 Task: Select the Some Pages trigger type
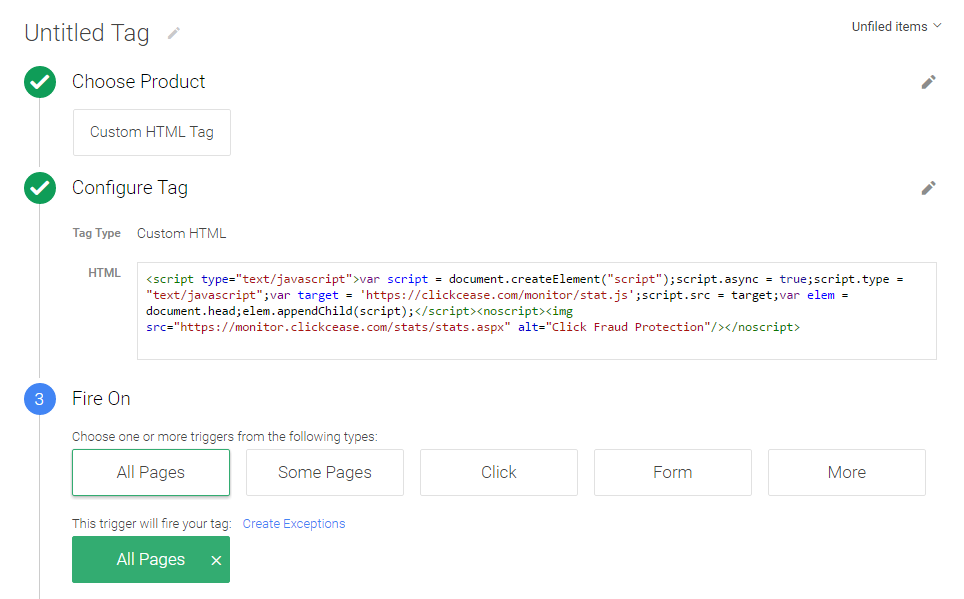(325, 472)
